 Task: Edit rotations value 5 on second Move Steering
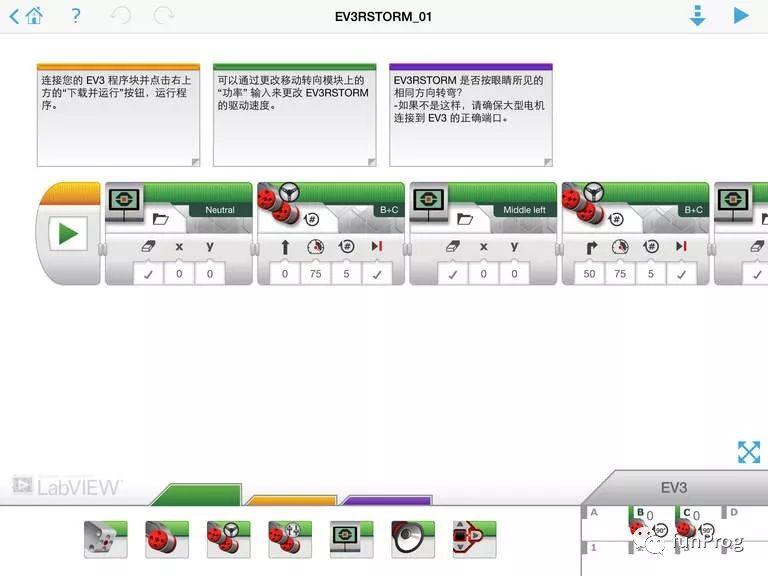(x=650, y=274)
